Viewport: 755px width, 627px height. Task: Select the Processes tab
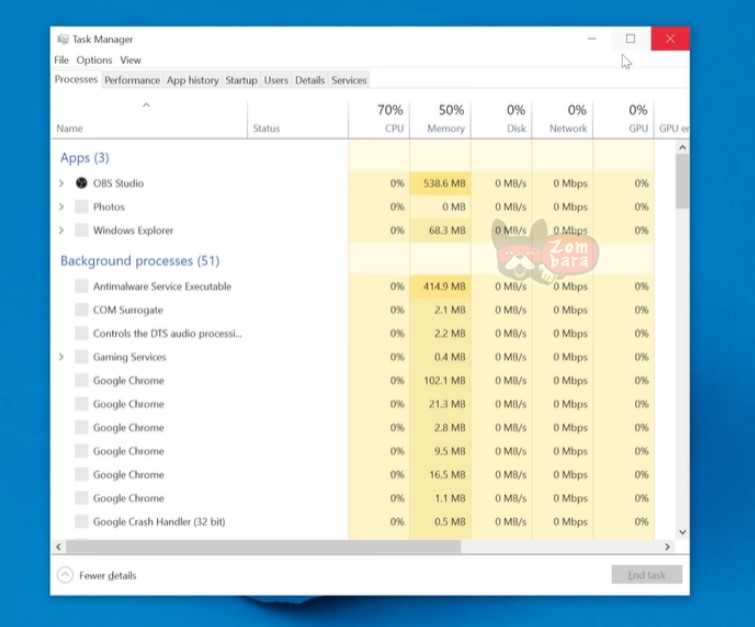[76, 79]
